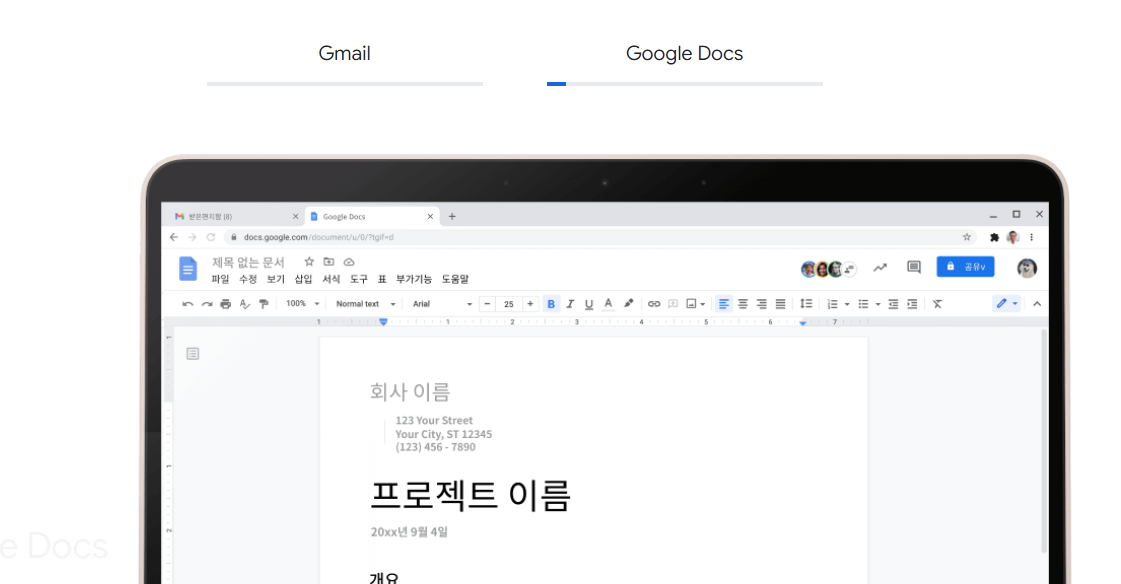Open a new browser tab with plus
The width and height of the screenshot is (1121, 584).
coord(452,217)
